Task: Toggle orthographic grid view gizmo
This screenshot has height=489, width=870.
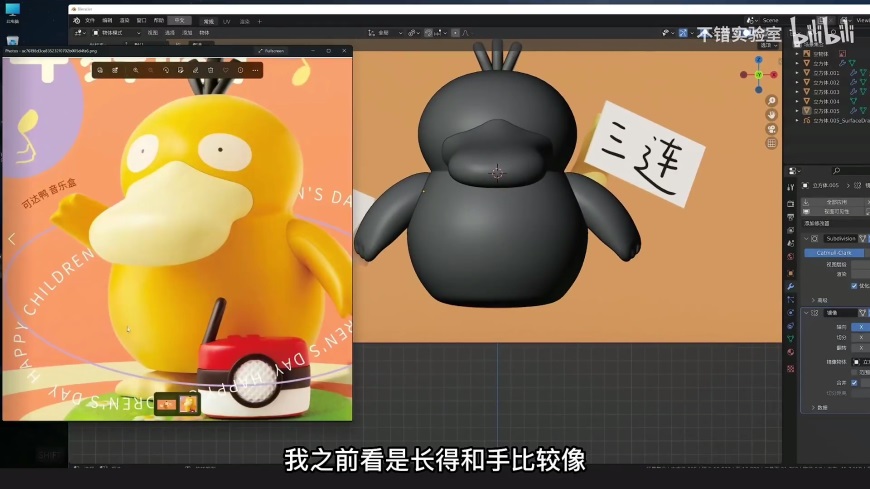Action: [x=771, y=143]
